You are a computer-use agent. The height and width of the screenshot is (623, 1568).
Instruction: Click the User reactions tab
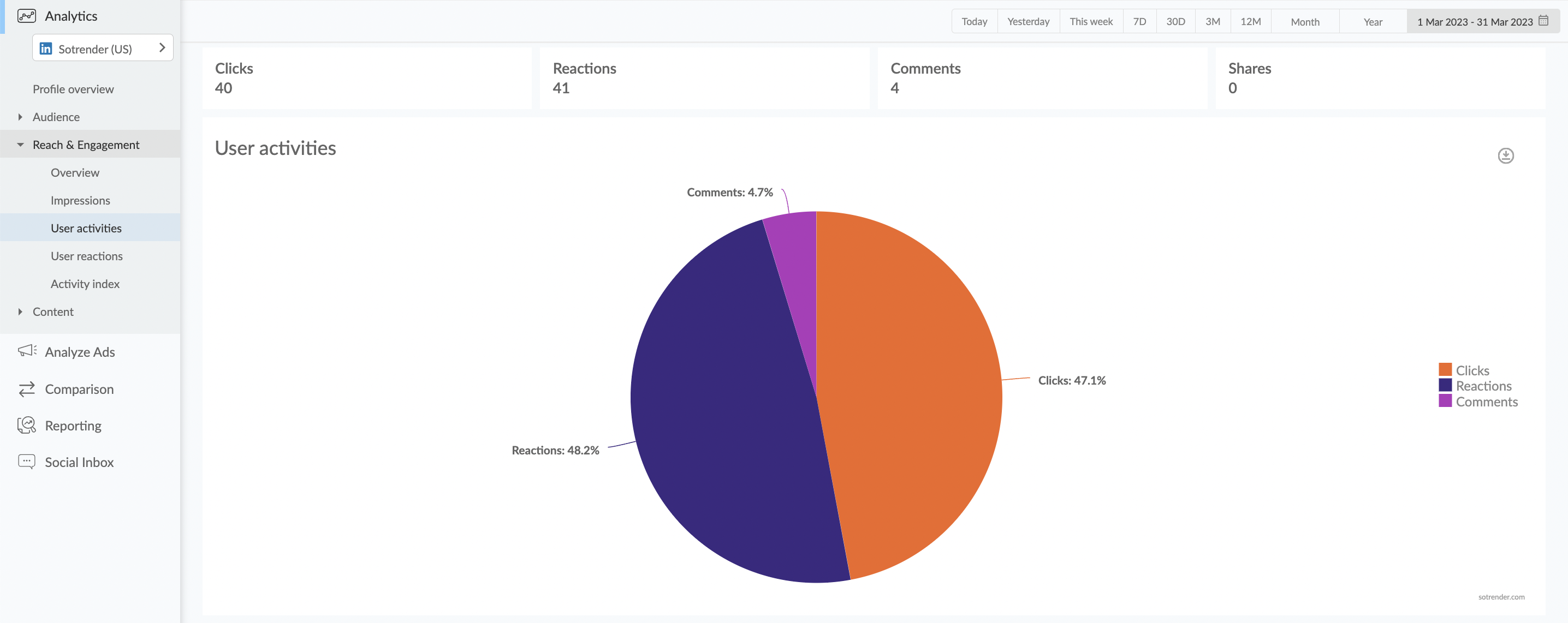click(x=86, y=256)
